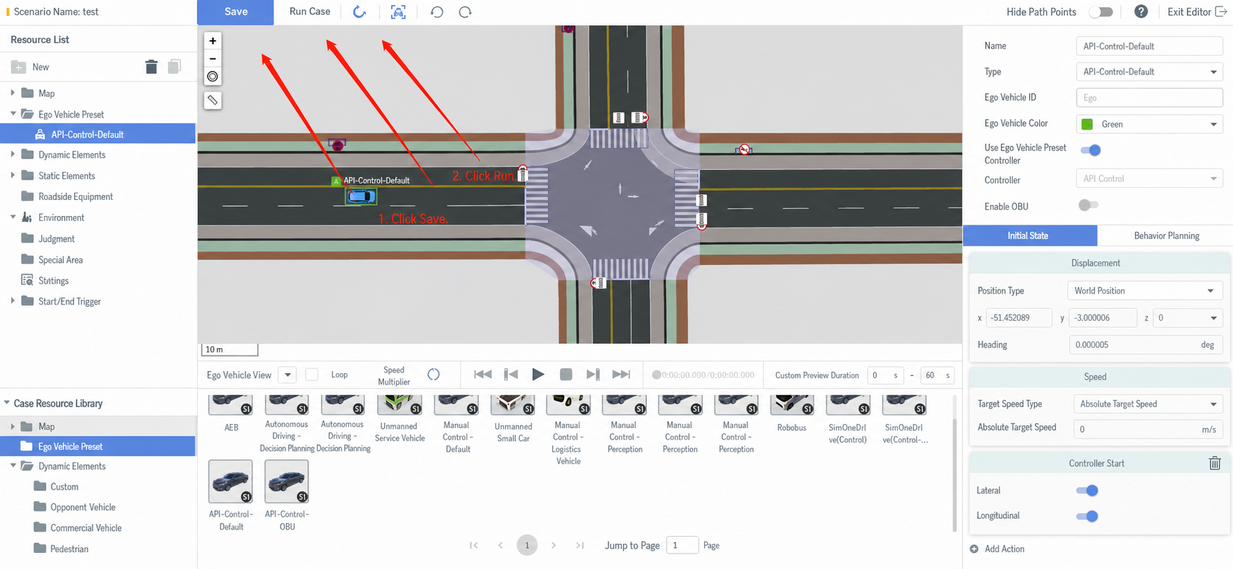The height and width of the screenshot is (569, 1233).
Task: Click the Jump to Page input
Action: point(683,545)
